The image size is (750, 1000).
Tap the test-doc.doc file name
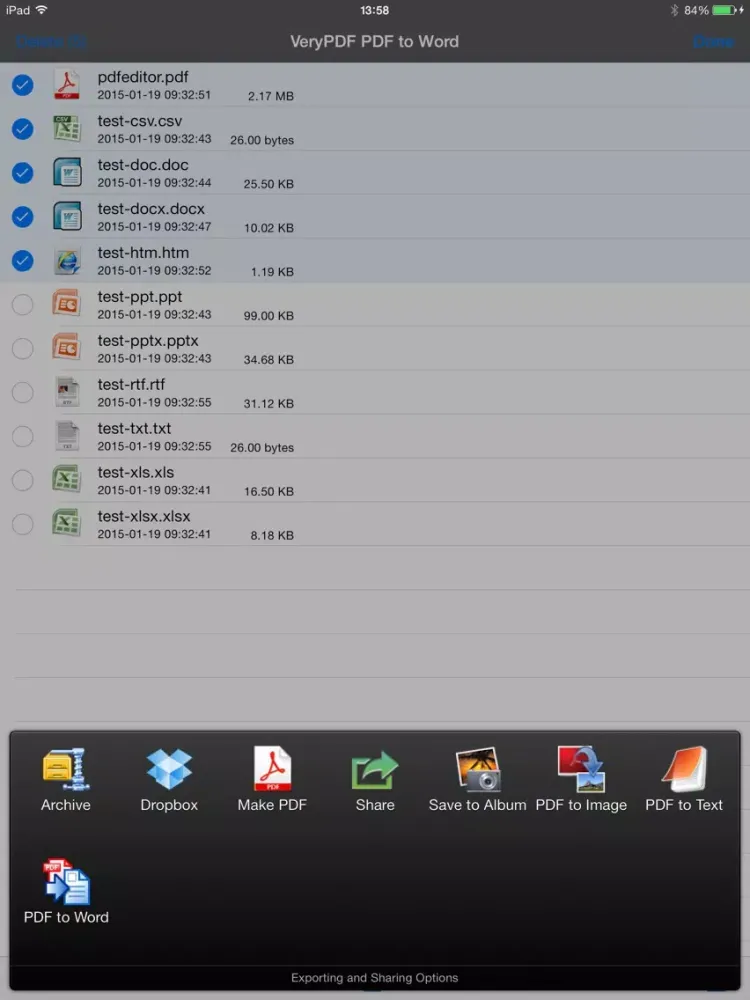click(143, 165)
